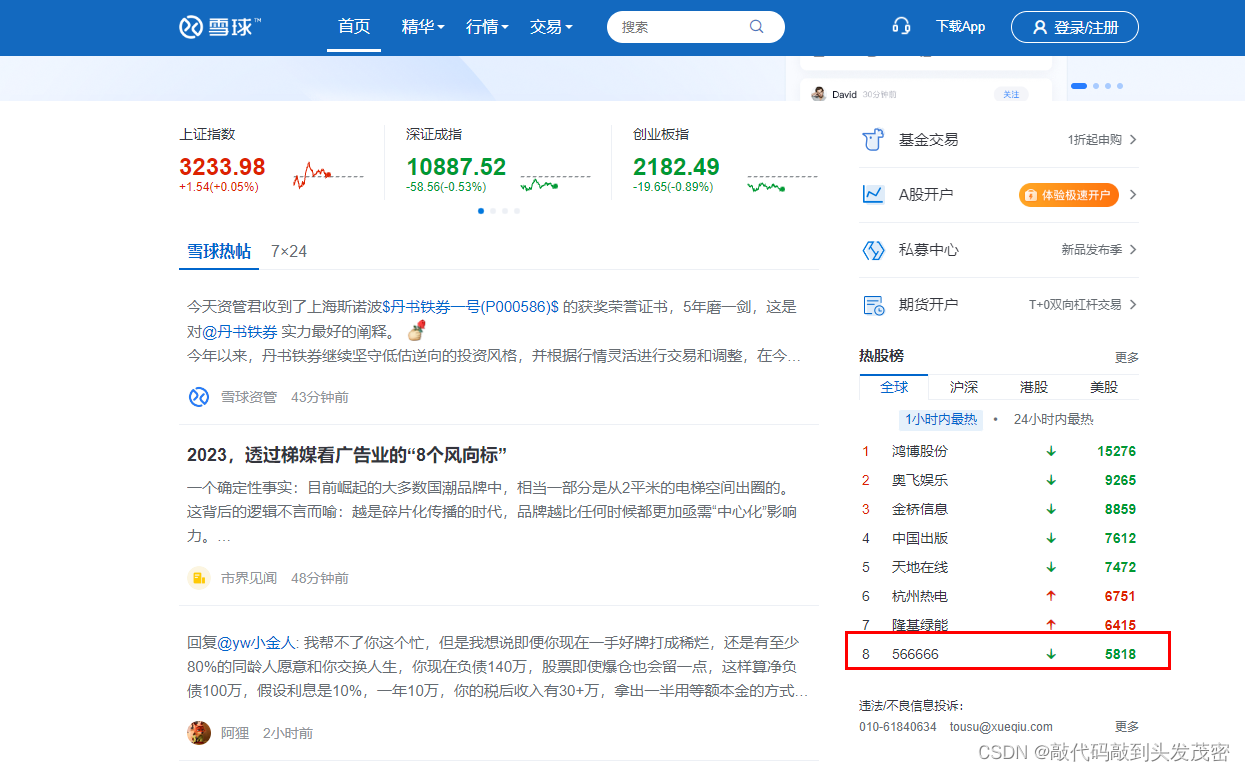This screenshot has height=771, width=1245.
Task: Click the 私募中心 icon
Action: point(873,250)
